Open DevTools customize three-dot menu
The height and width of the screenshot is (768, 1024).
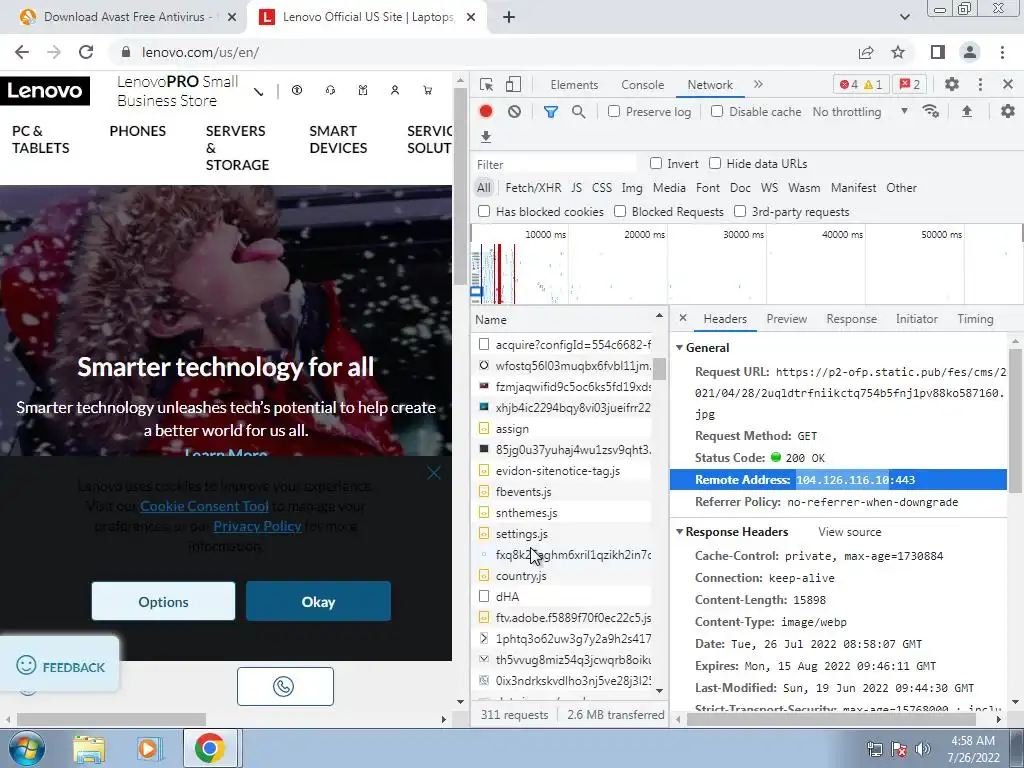(x=980, y=84)
